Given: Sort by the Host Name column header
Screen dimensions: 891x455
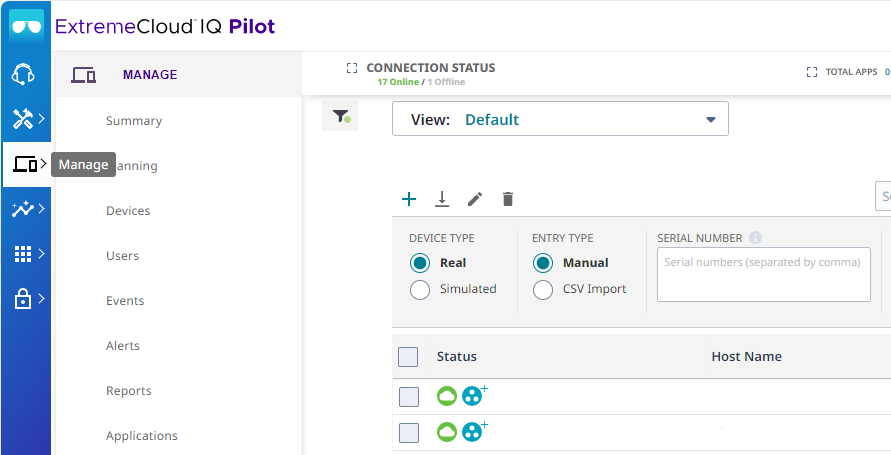Looking at the screenshot, I should [746, 357].
